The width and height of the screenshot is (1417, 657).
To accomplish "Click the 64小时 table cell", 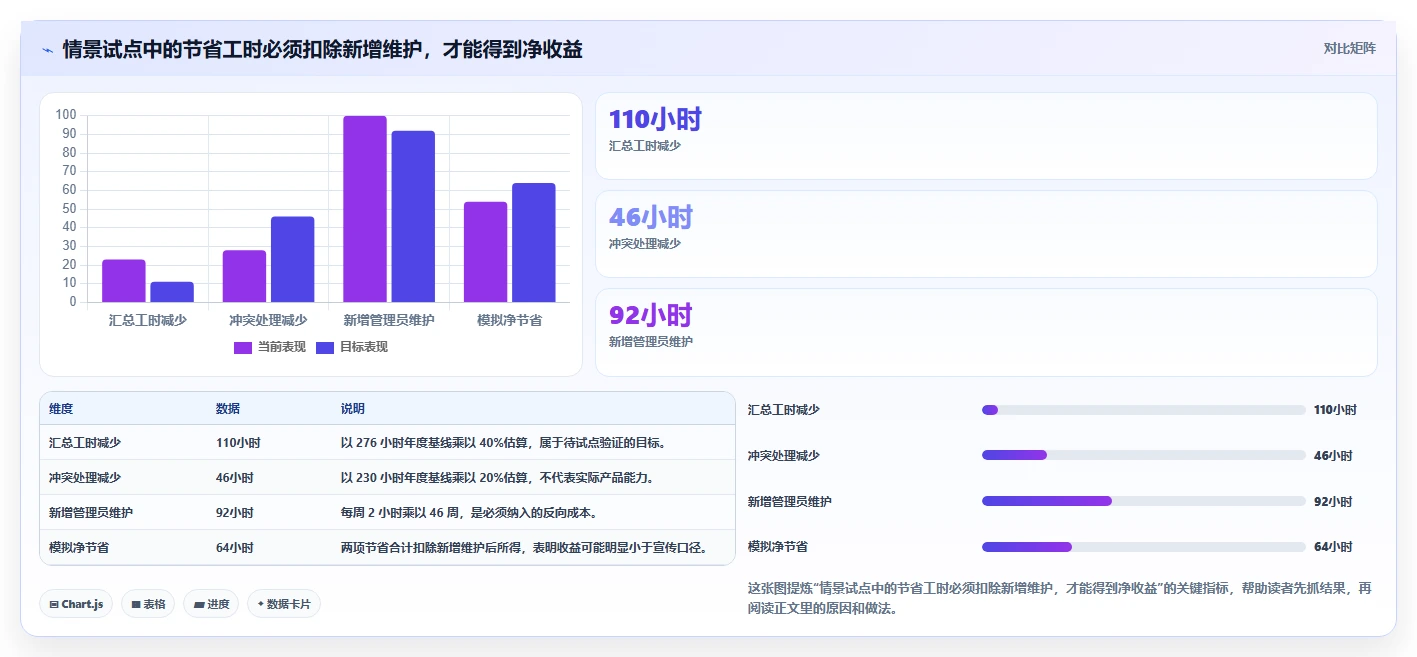I will tap(235, 547).
